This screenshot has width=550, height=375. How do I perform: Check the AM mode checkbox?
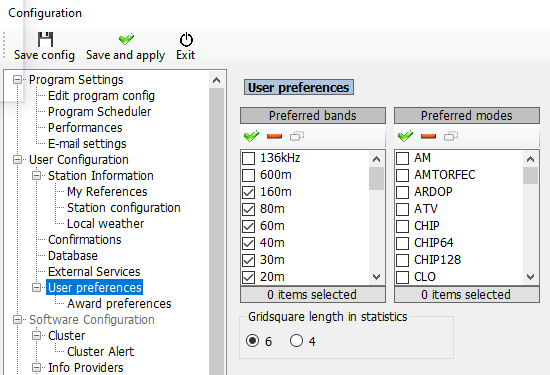tap(403, 158)
